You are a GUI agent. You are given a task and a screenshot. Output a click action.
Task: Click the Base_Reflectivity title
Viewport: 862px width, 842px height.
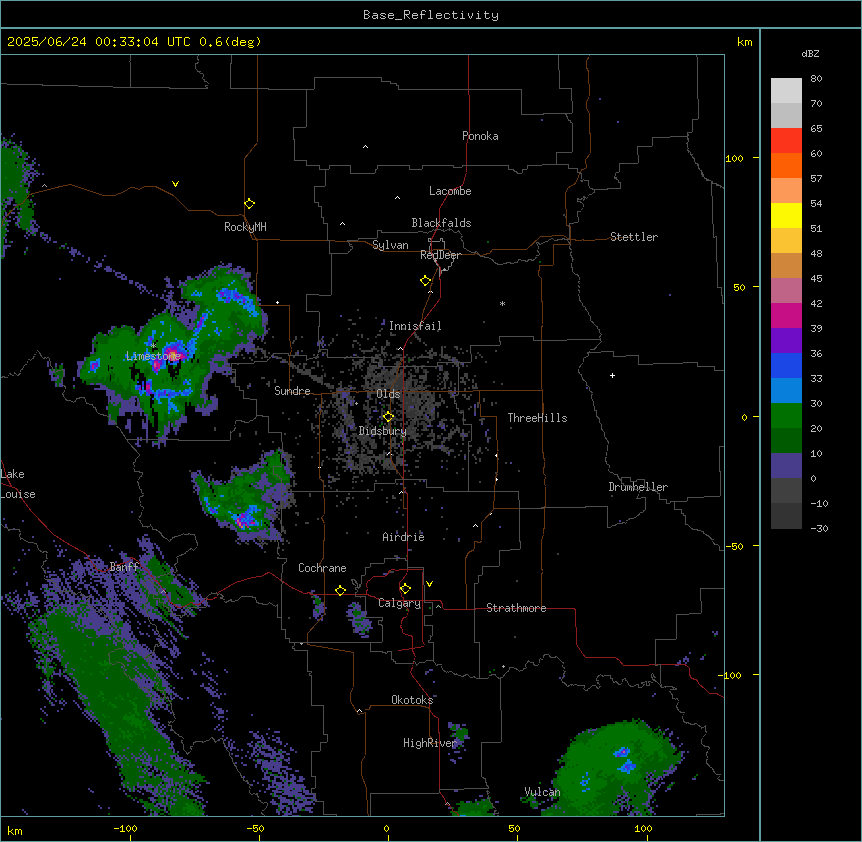click(x=431, y=15)
